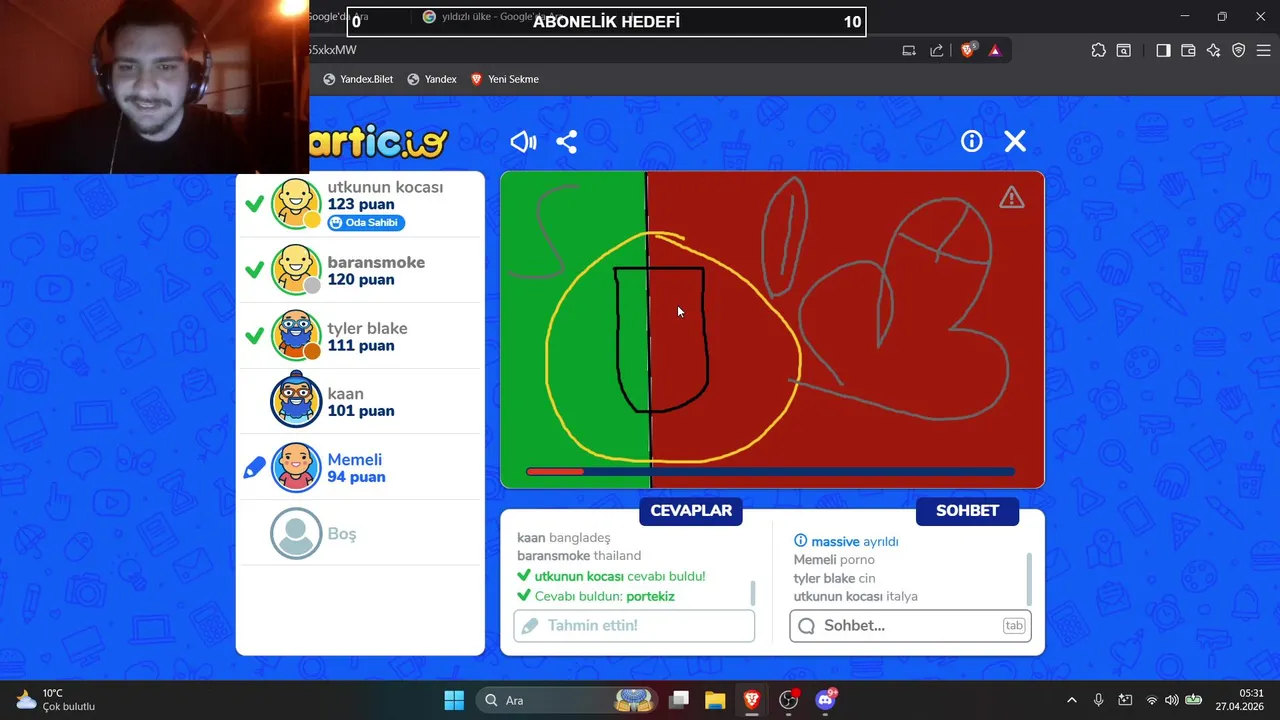Open the CEVAPLAR tab

(x=691, y=511)
